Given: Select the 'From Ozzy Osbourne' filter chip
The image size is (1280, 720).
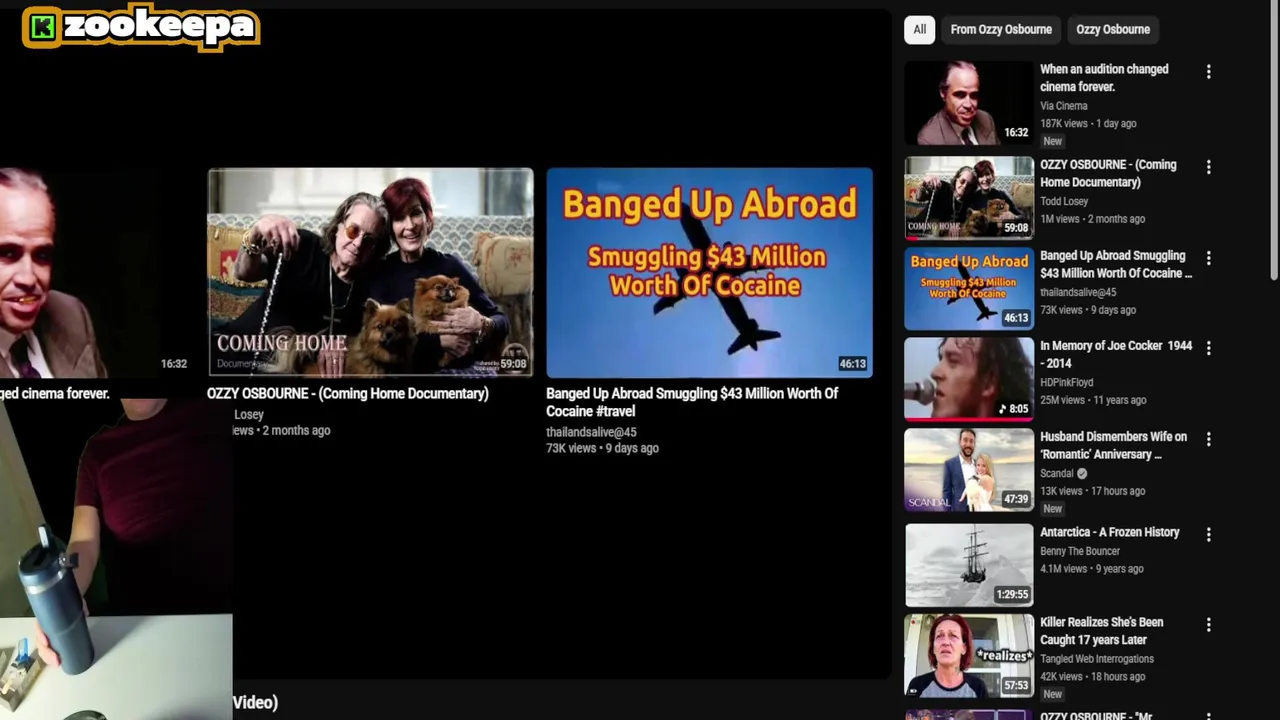Looking at the screenshot, I should [x=1001, y=30].
